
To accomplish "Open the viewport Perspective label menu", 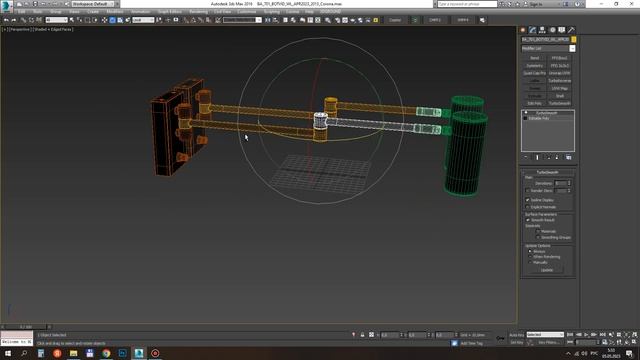I will click(x=19, y=29).
